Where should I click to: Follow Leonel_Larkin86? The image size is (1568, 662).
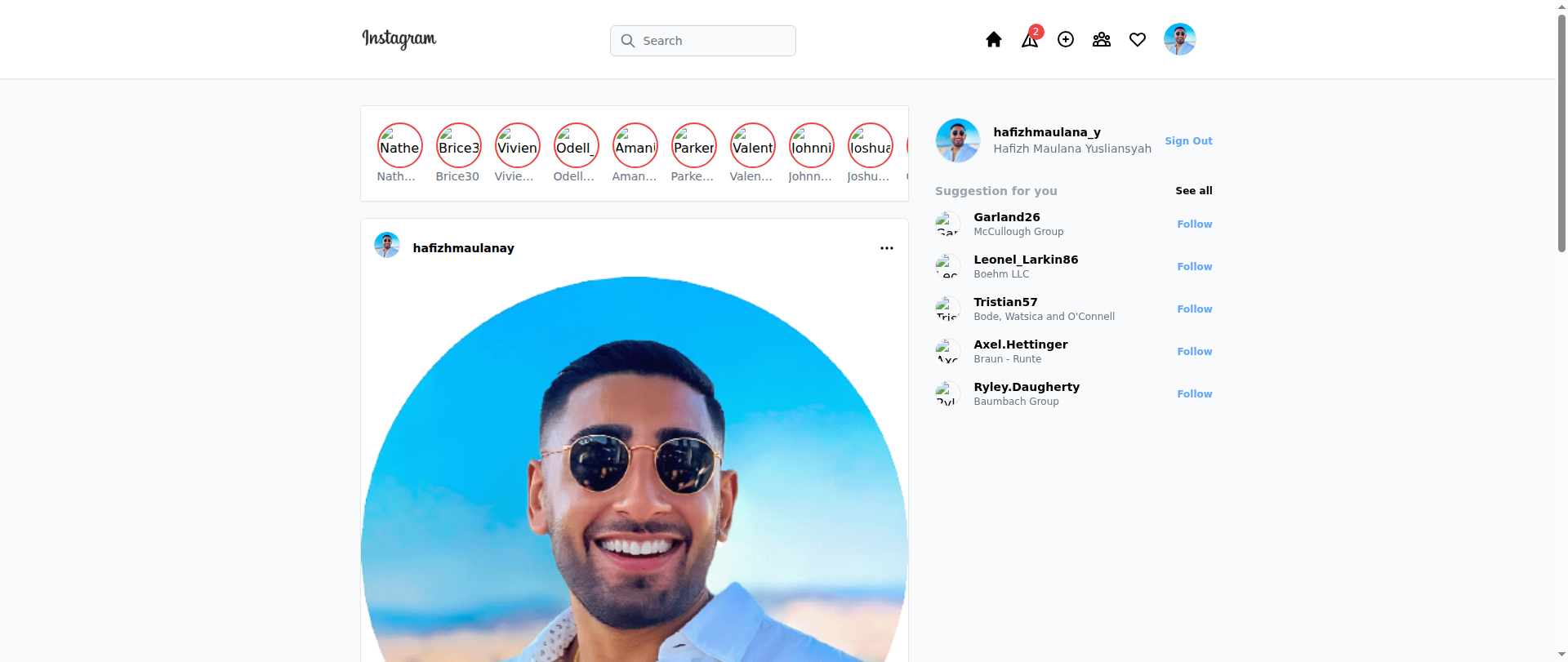[1194, 267]
